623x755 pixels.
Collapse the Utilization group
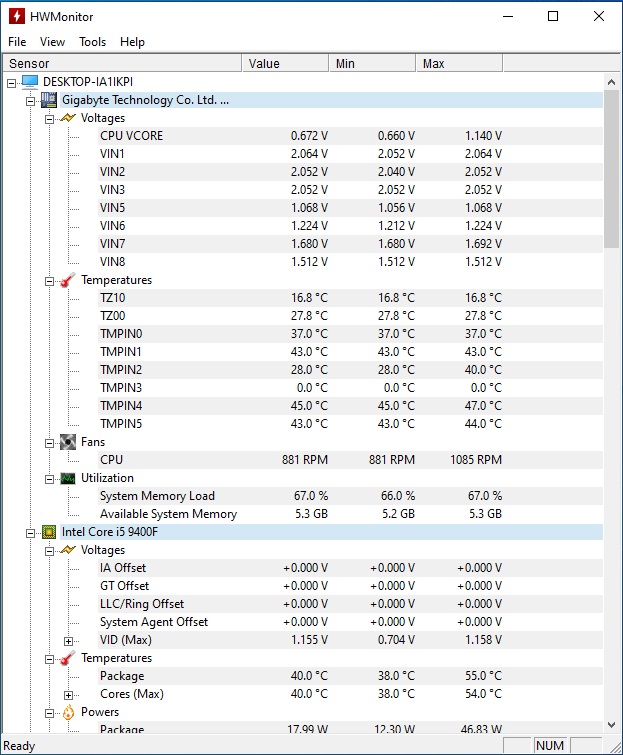tap(49, 479)
